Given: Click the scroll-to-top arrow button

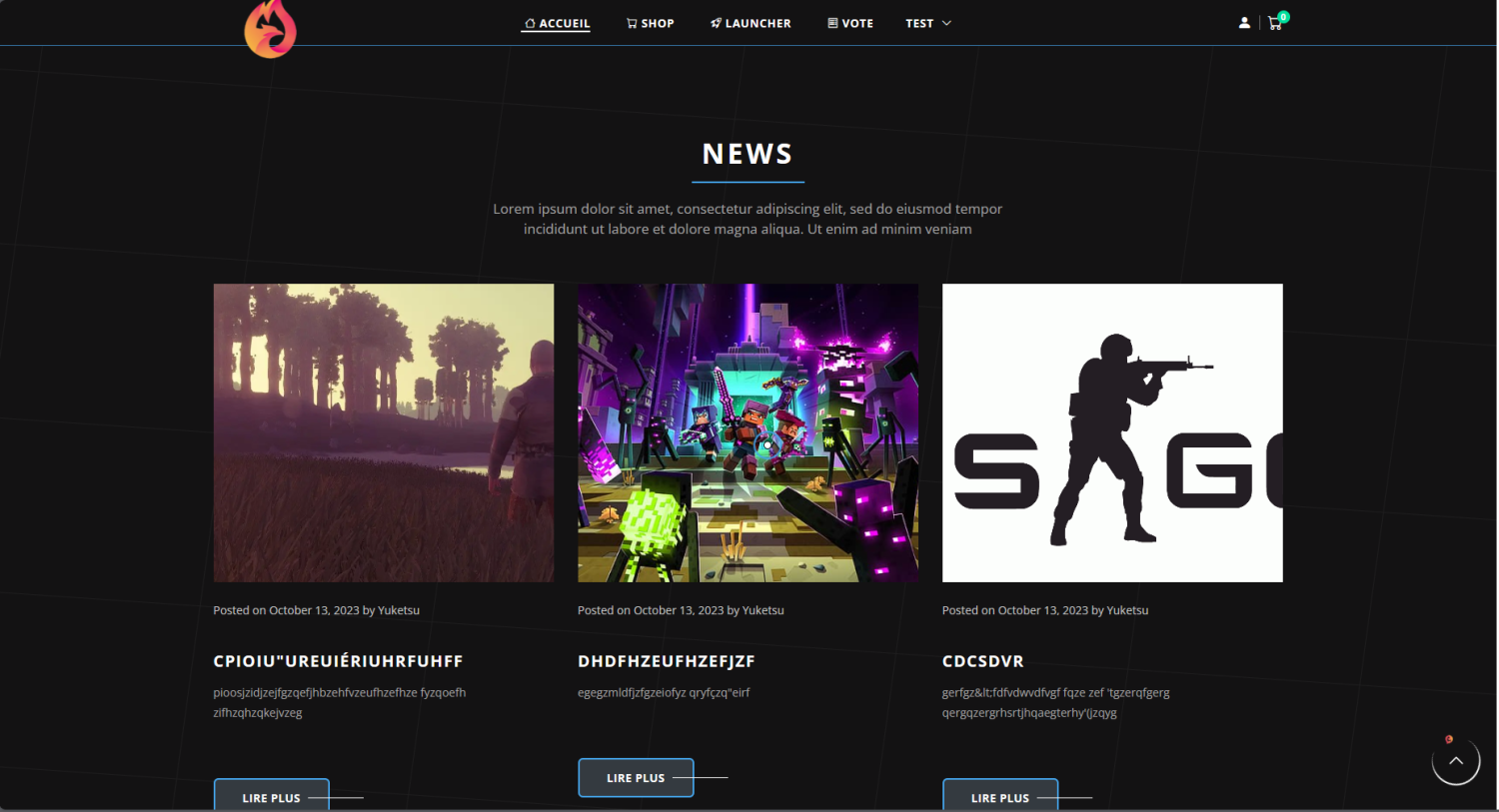Looking at the screenshot, I should pos(1456,761).
